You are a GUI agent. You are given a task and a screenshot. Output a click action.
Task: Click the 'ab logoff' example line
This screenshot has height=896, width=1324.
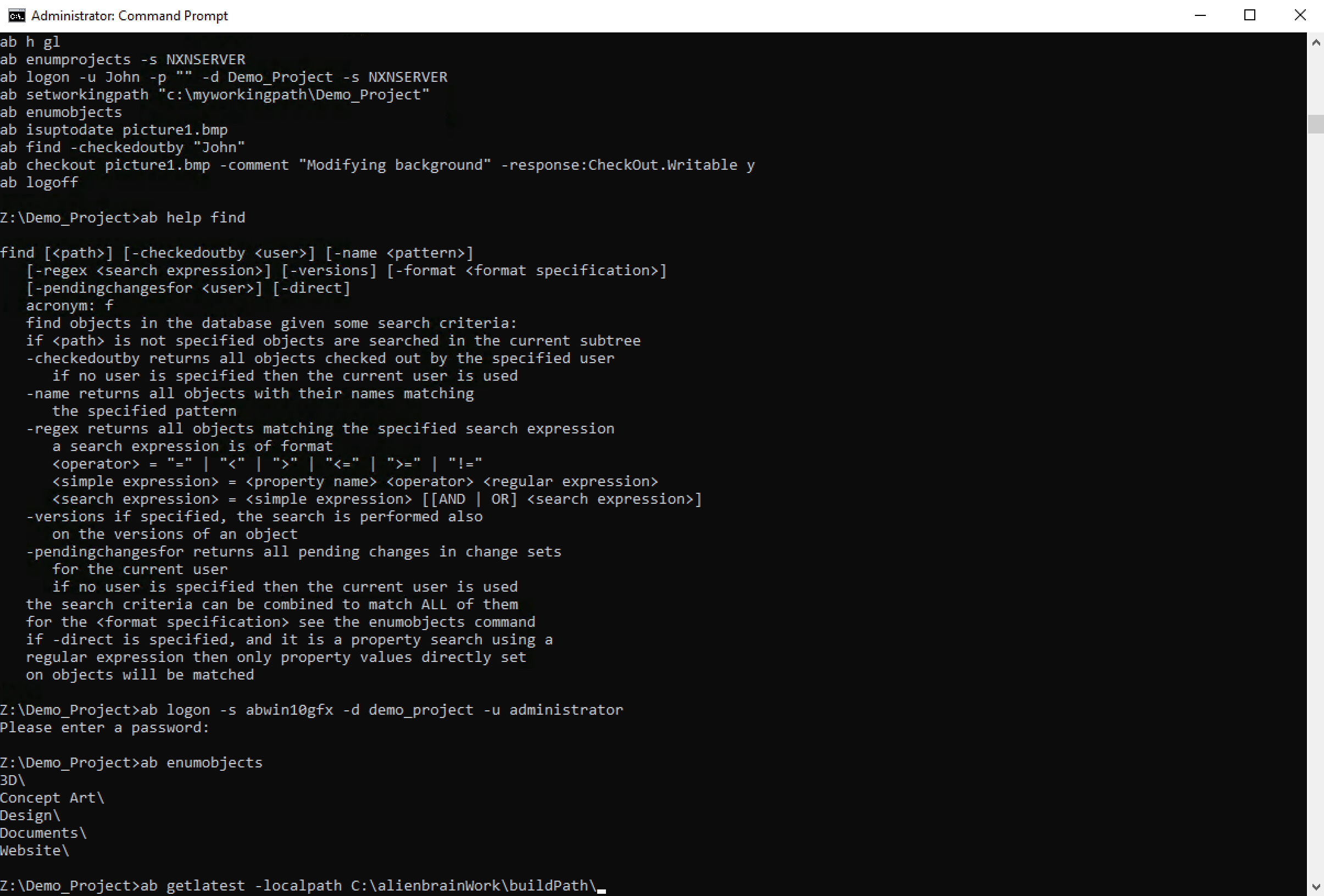(x=40, y=182)
